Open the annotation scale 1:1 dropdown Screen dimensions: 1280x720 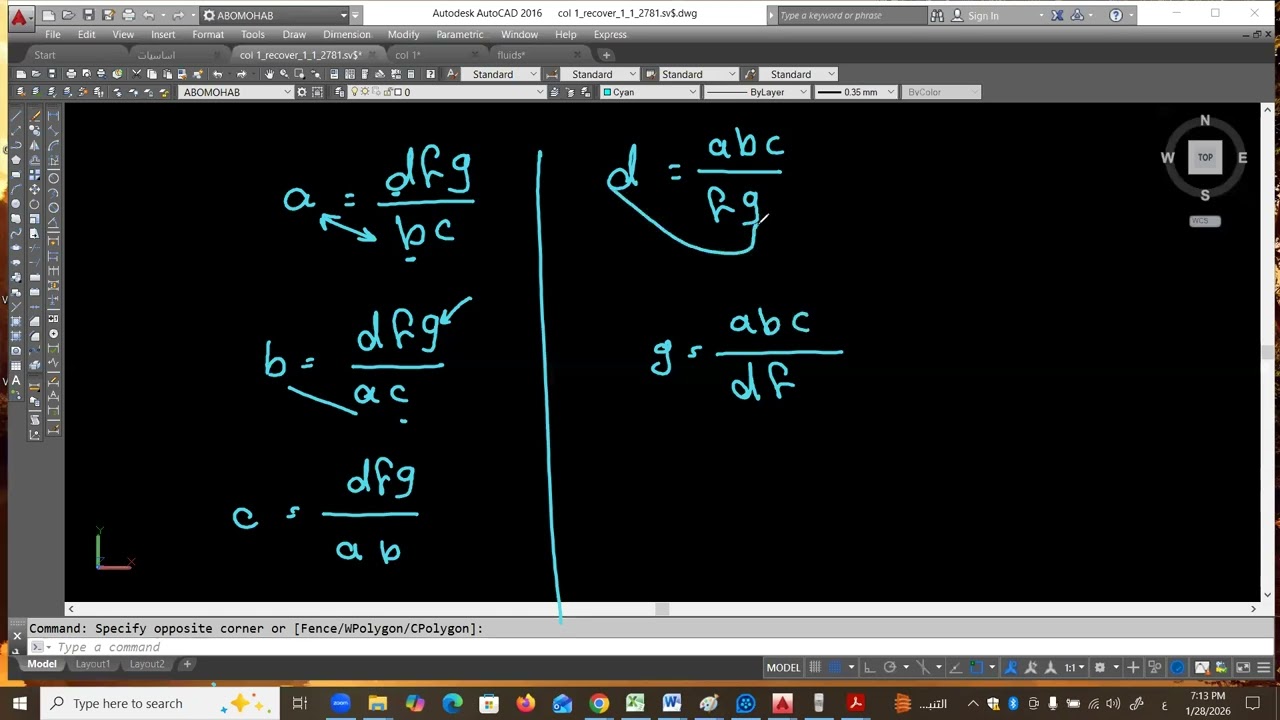click(1075, 667)
